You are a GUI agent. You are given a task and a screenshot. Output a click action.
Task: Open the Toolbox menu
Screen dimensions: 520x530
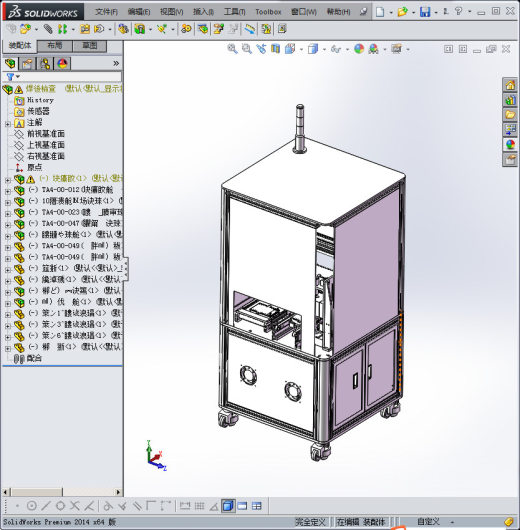268,12
